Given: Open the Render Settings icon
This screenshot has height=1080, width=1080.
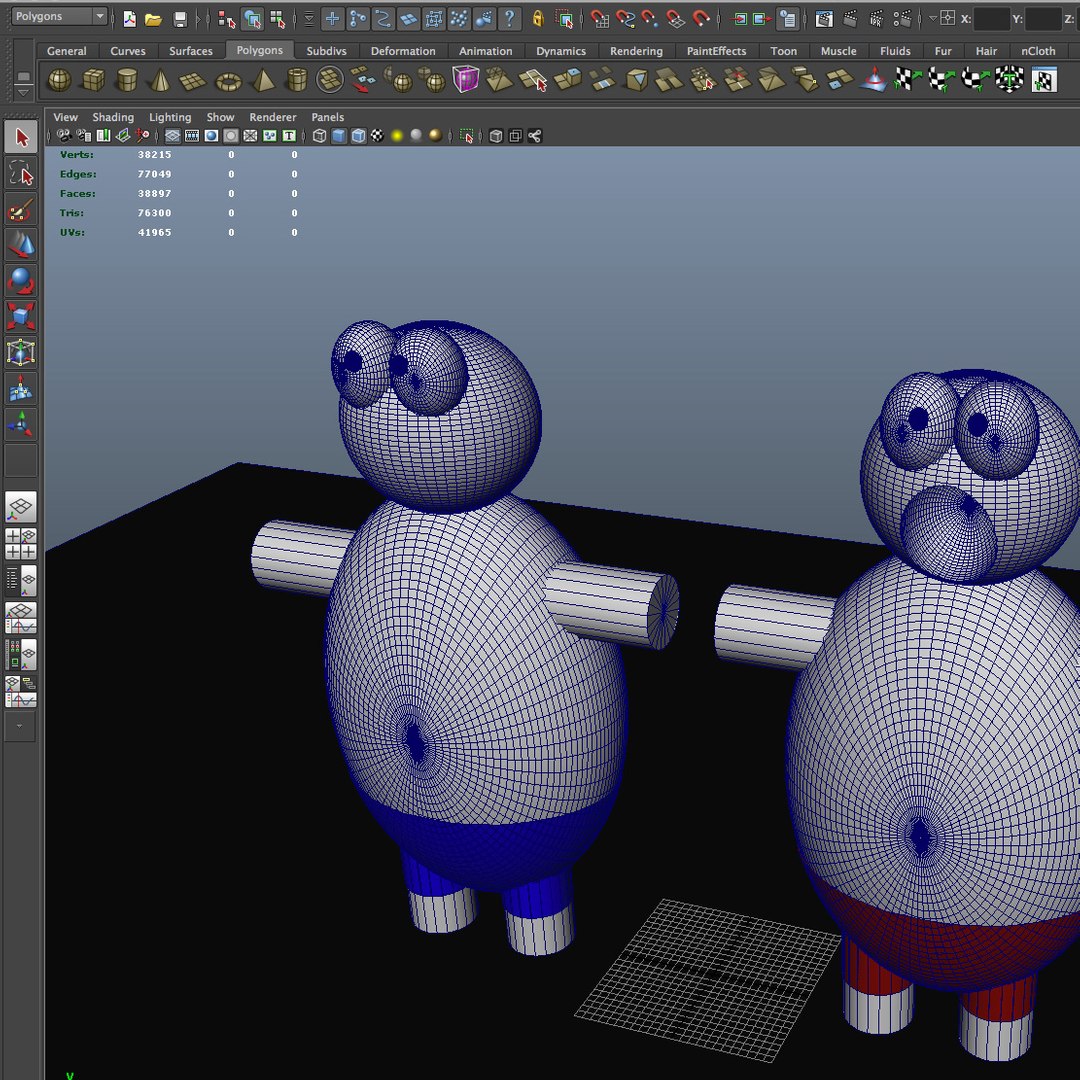Looking at the screenshot, I should pyautogui.click(x=902, y=19).
